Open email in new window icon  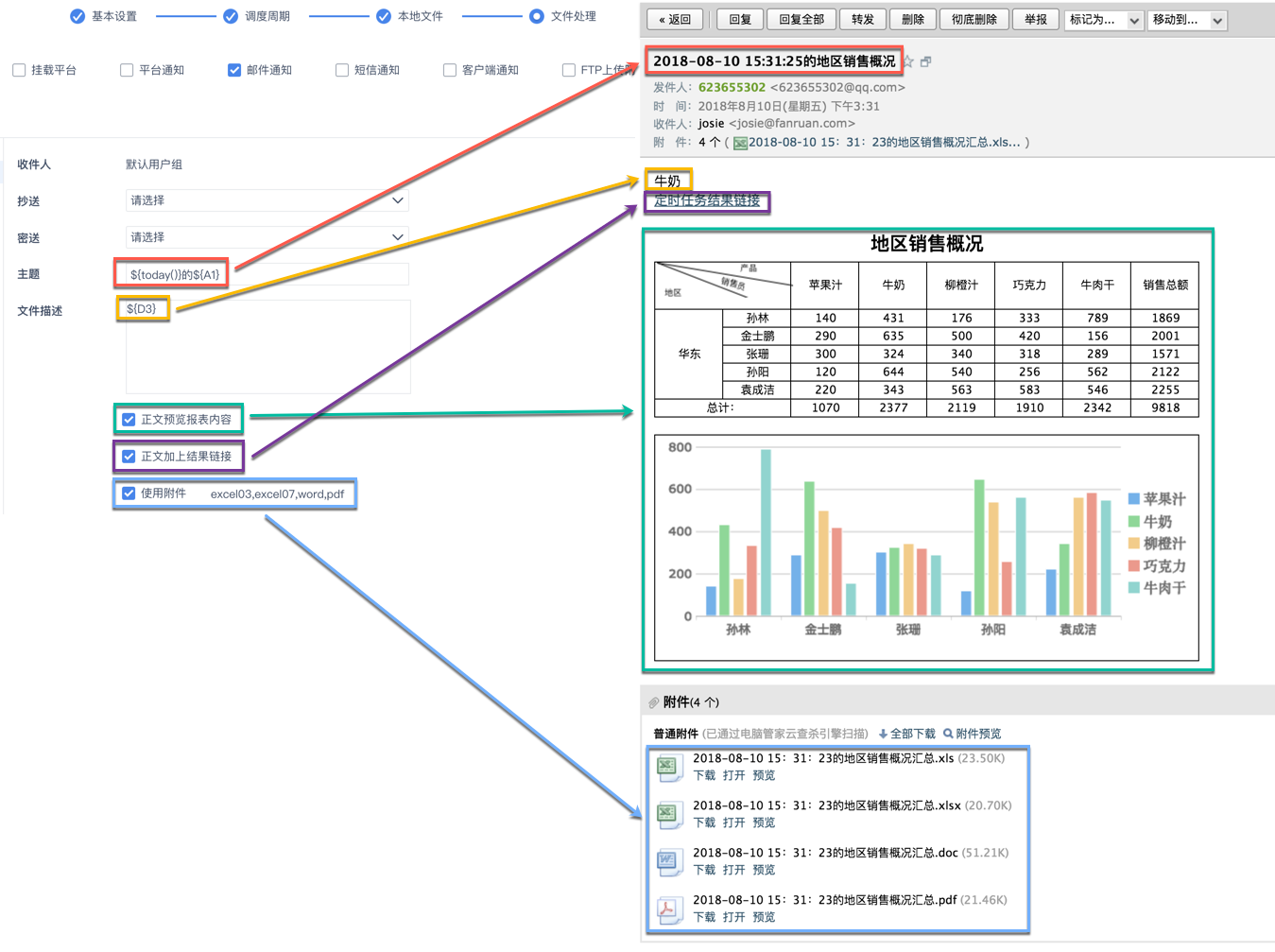pyautogui.click(x=926, y=61)
